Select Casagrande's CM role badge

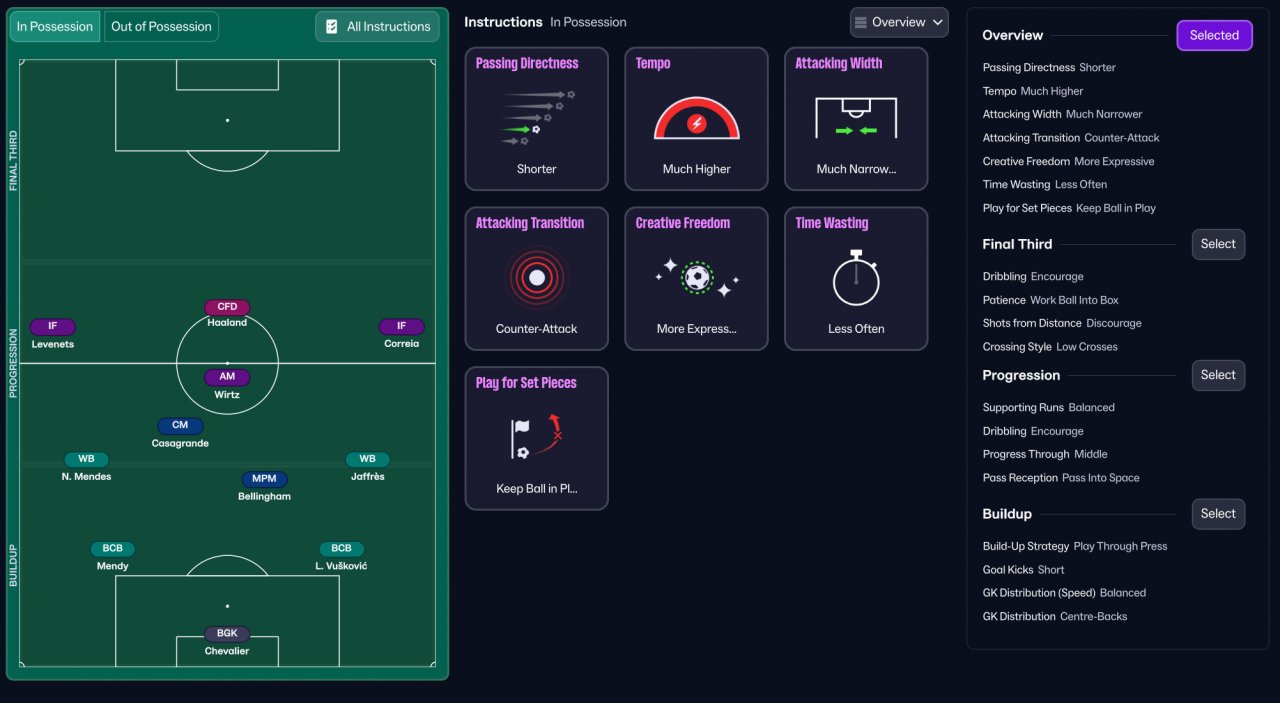click(180, 425)
